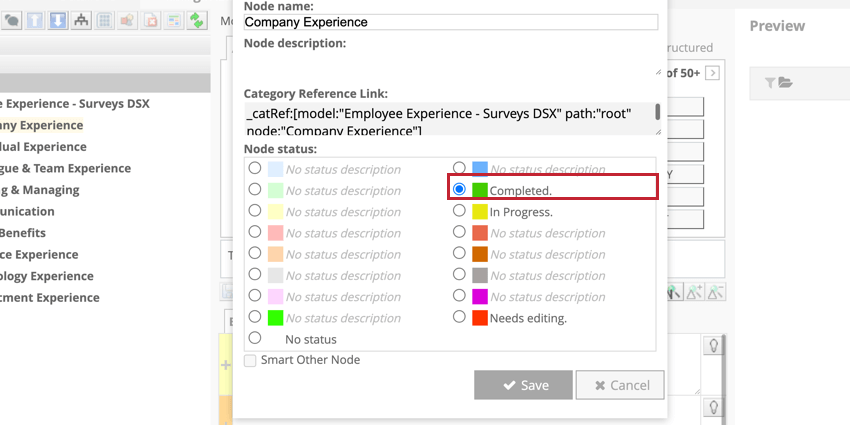This screenshot has width=850, height=425.
Task: Click the next page arrow beside 50+
Action: (x=712, y=73)
